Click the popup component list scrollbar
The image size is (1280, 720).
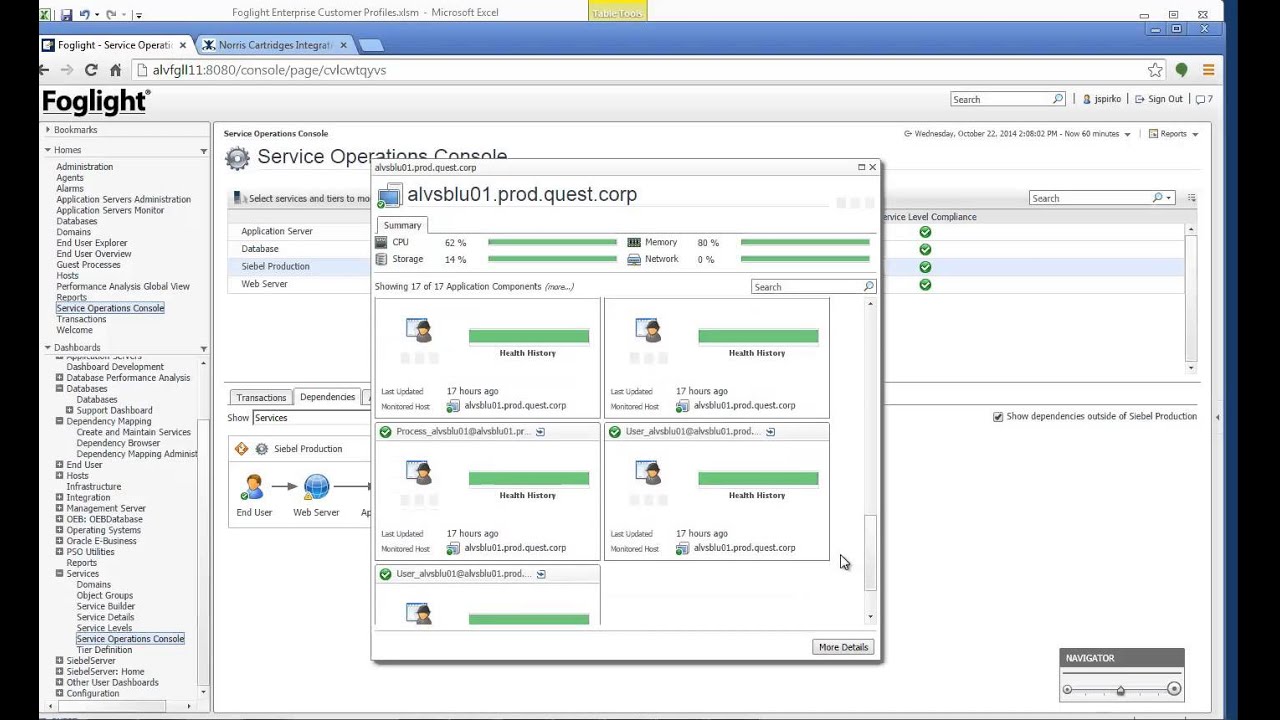pos(870,552)
